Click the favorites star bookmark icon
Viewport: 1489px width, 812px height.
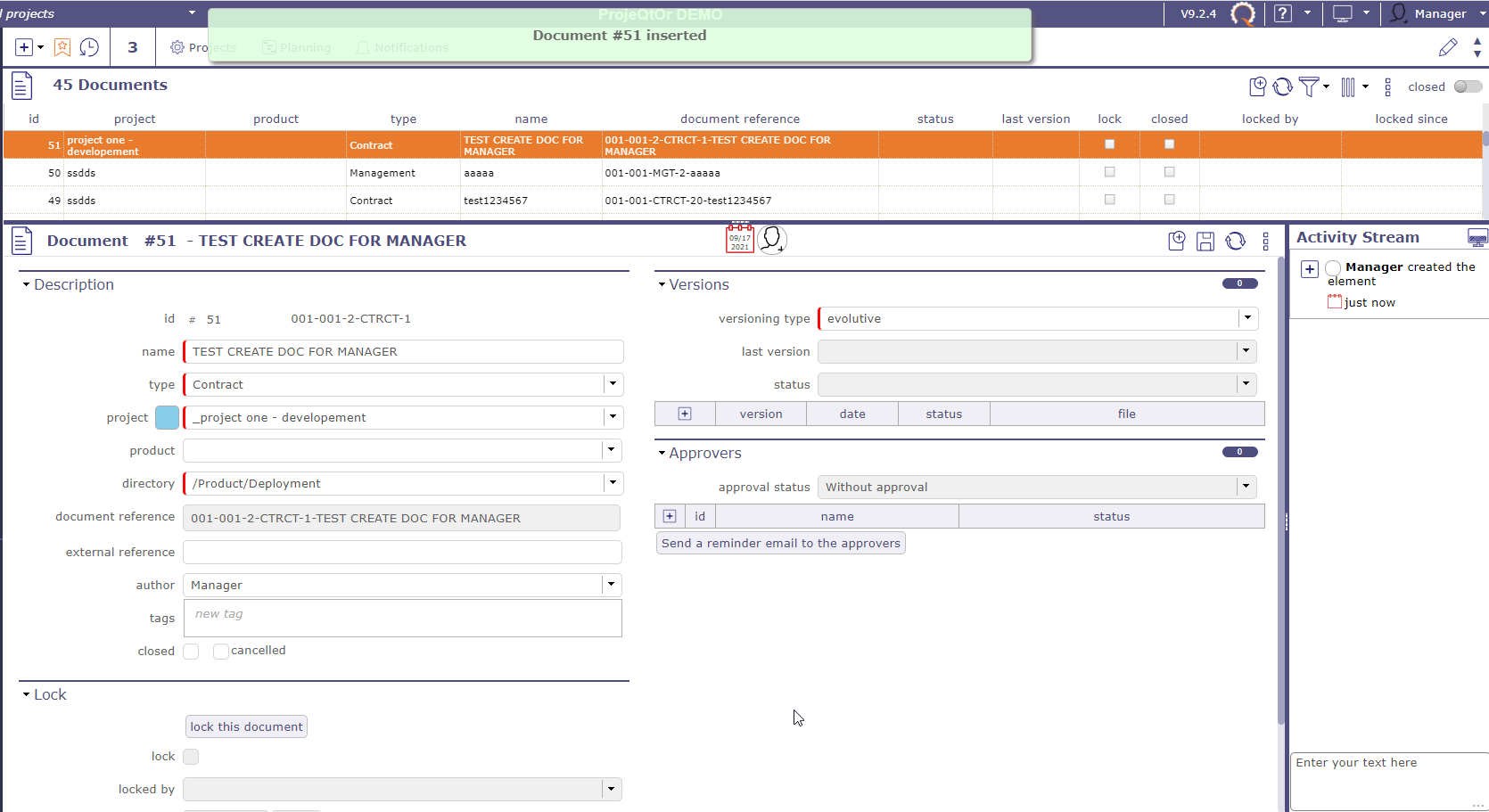tap(62, 47)
